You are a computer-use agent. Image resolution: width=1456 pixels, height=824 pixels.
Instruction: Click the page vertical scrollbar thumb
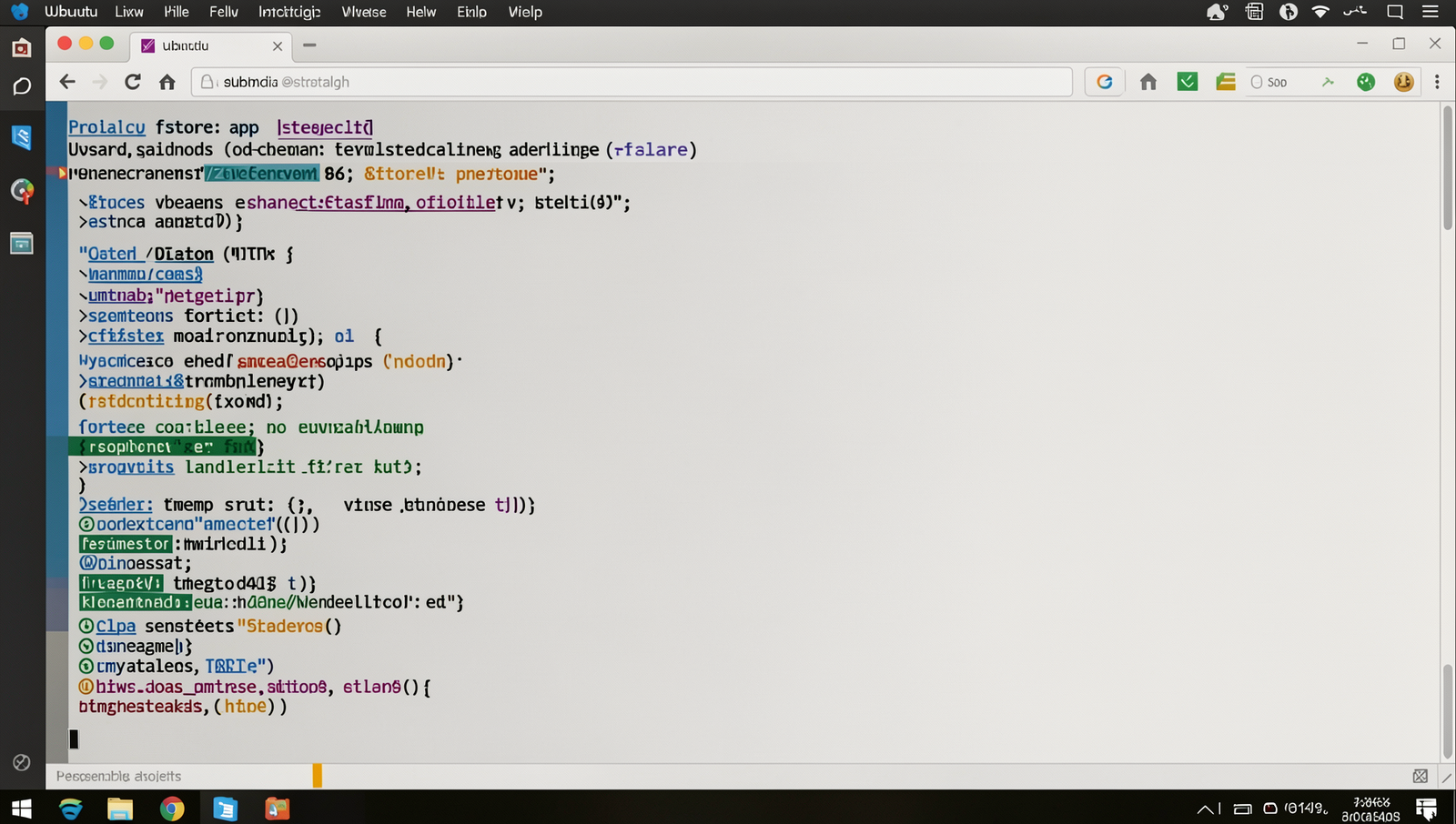tap(1448, 168)
